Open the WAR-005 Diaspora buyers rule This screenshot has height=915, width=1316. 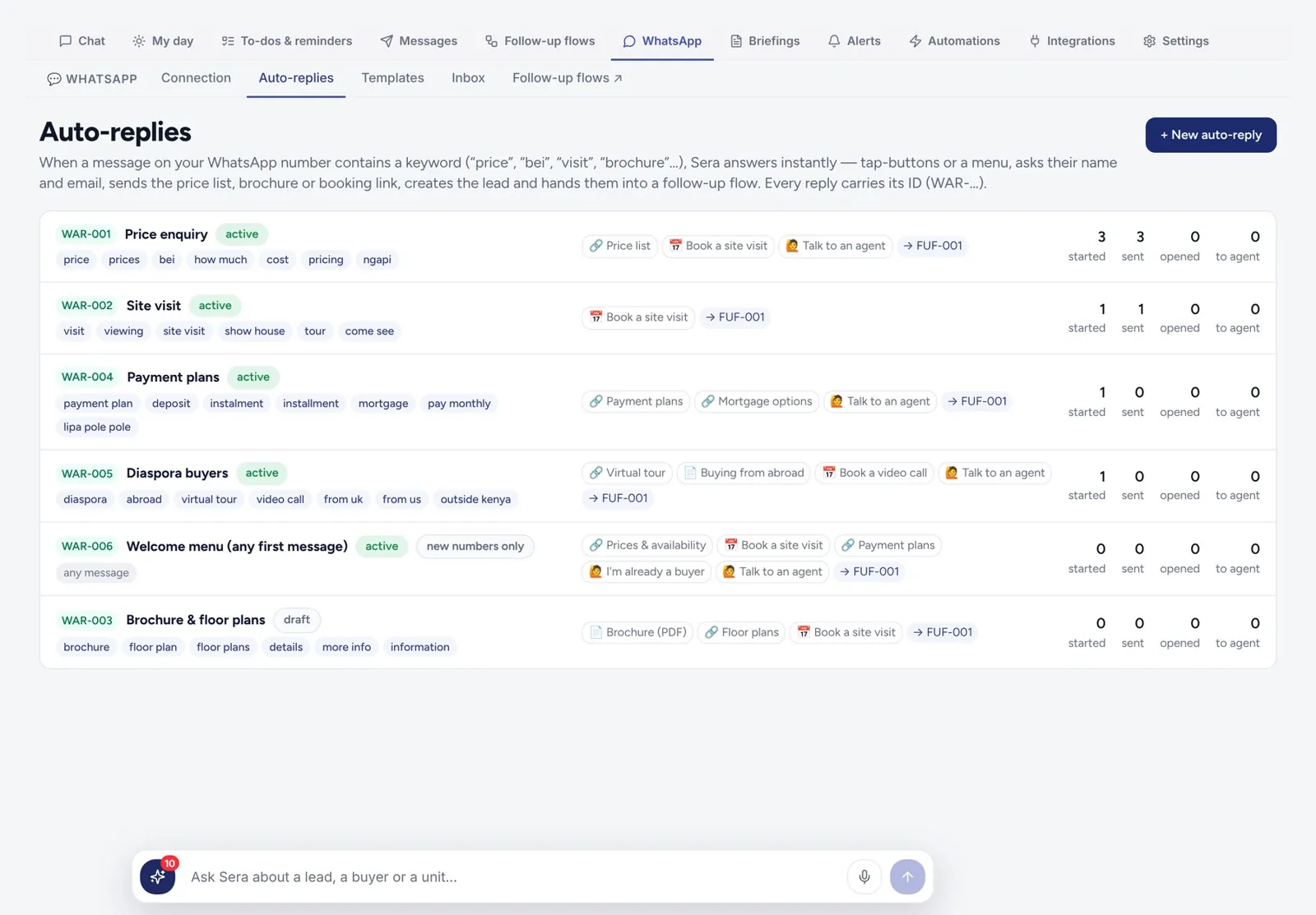(x=658, y=486)
